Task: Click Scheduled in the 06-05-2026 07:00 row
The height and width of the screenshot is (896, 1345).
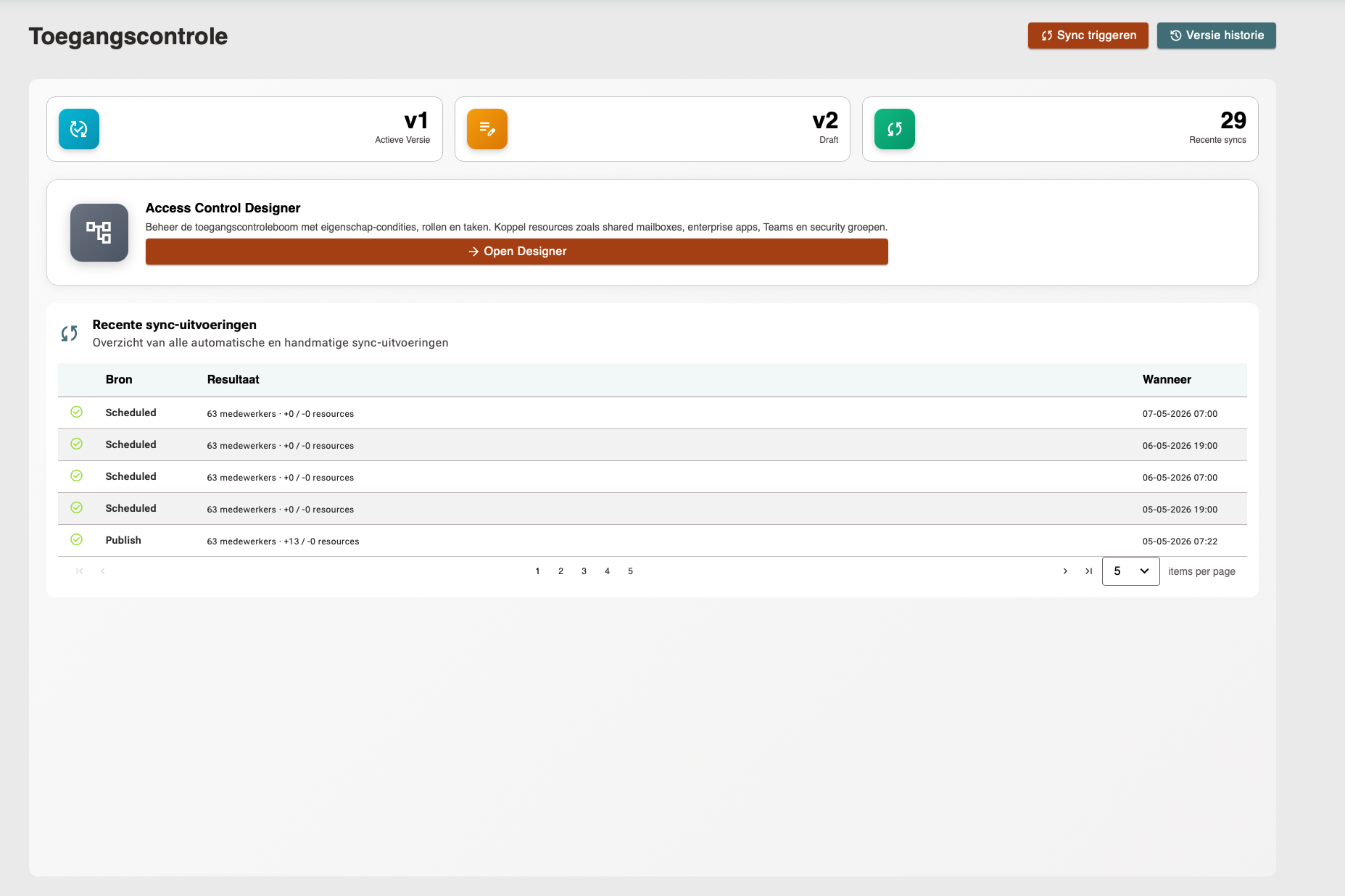Action: pyautogui.click(x=131, y=476)
